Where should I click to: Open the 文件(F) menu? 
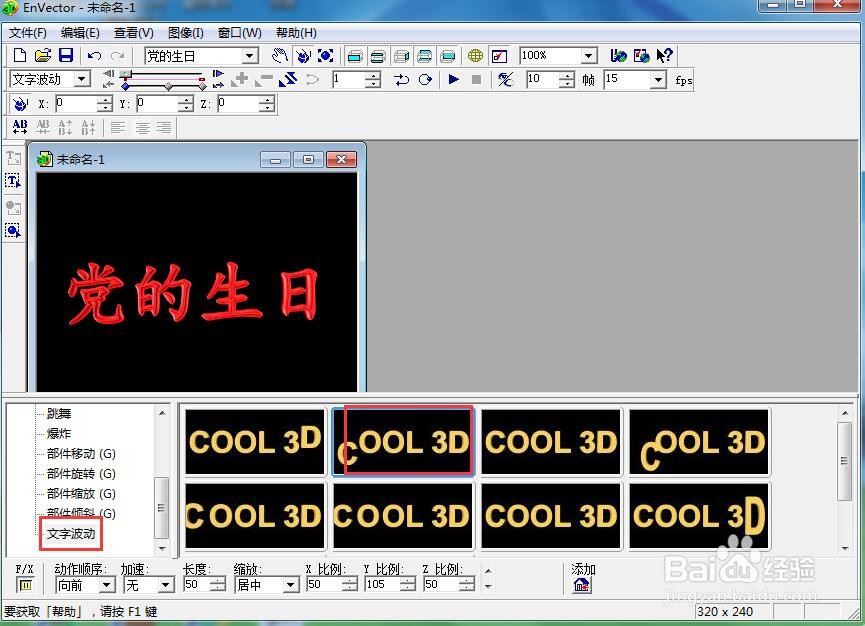[28, 33]
